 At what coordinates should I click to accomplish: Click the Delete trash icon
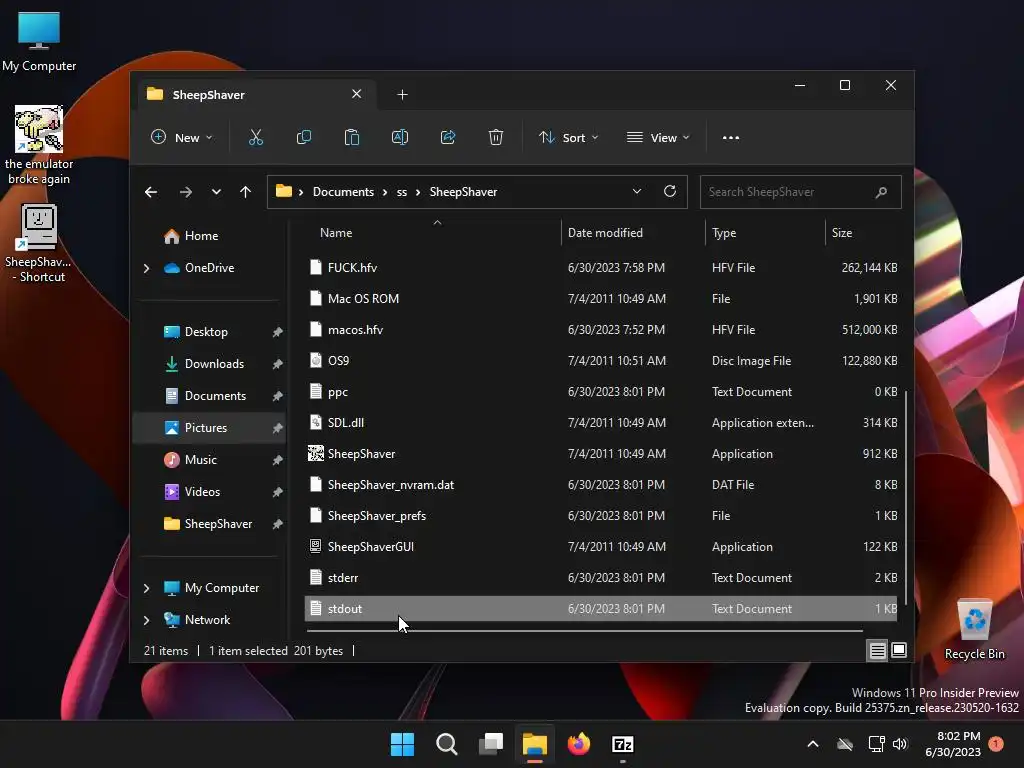point(496,137)
